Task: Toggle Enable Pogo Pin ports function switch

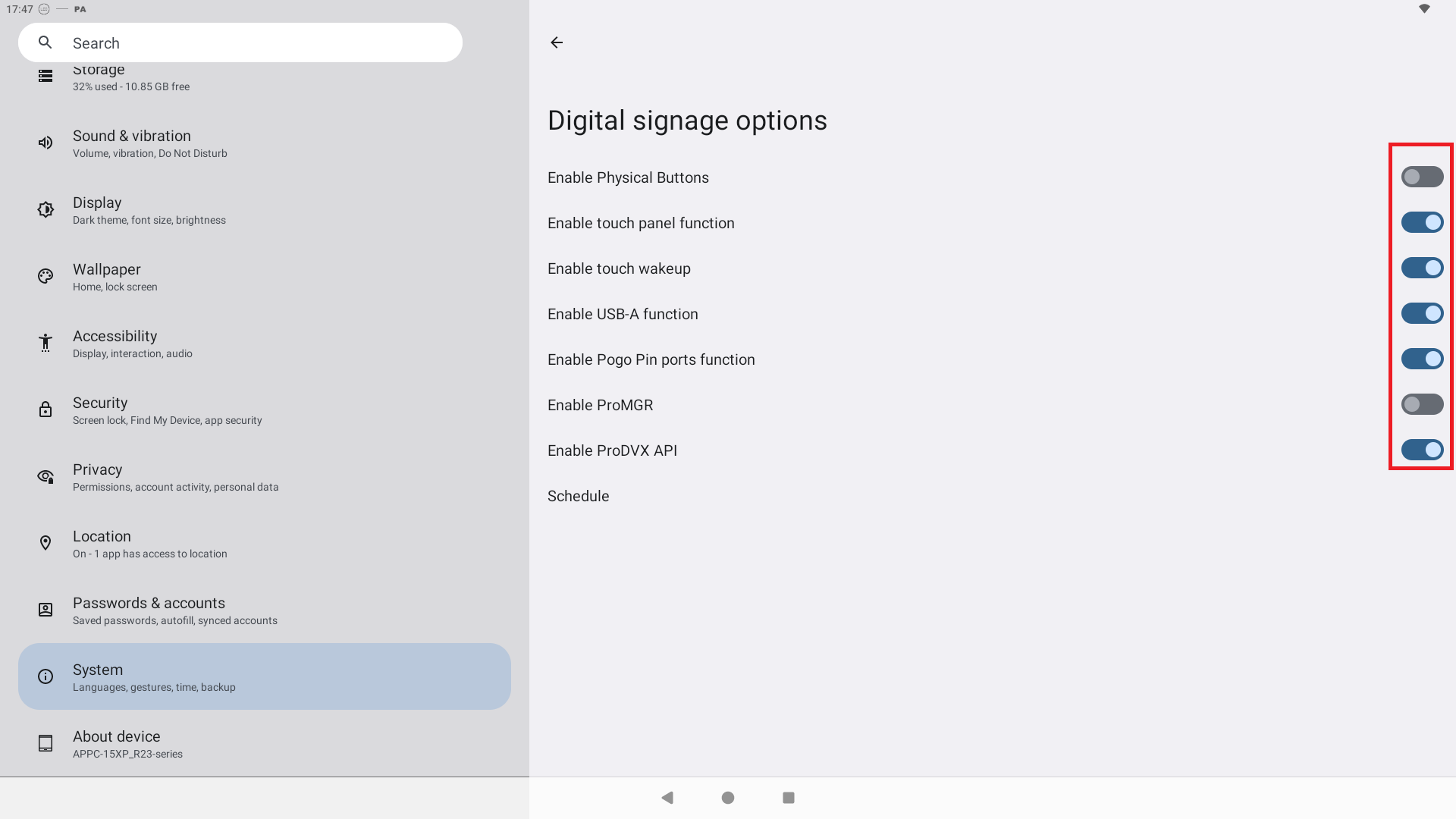Action: tap(1422, 359)
